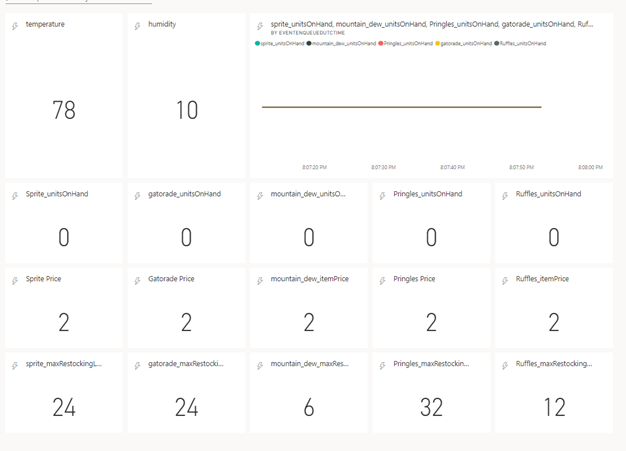Click the Pringles_unitsOnHand tile title
The height and width of the screenshot is (451, 626).
click(x=428, y=194)
